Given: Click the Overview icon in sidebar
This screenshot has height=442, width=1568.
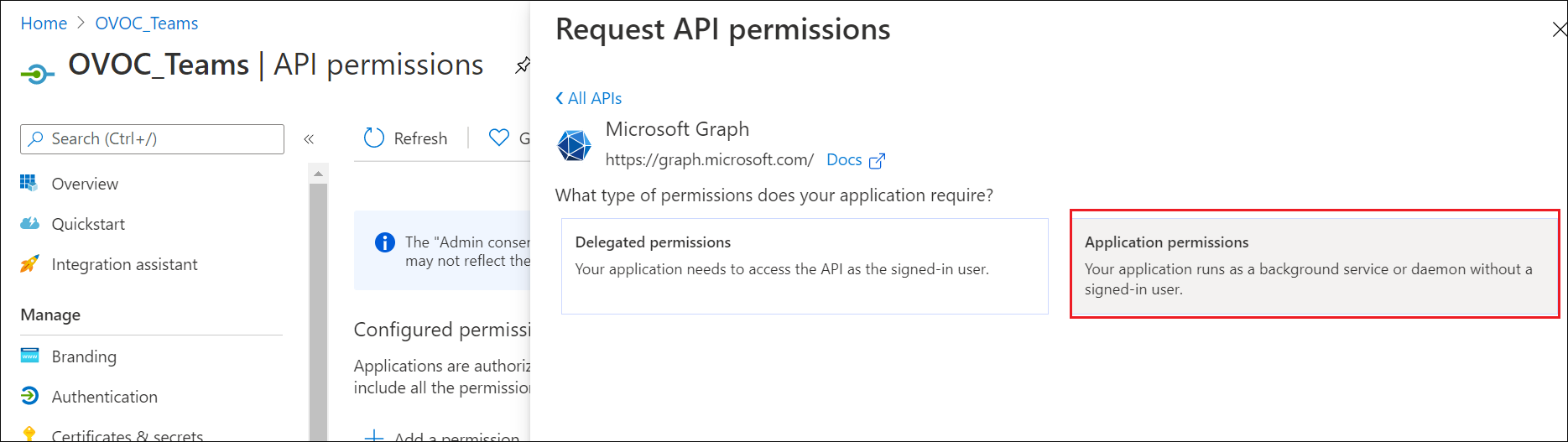Looking at the screenshot, I should coord(29,183).
